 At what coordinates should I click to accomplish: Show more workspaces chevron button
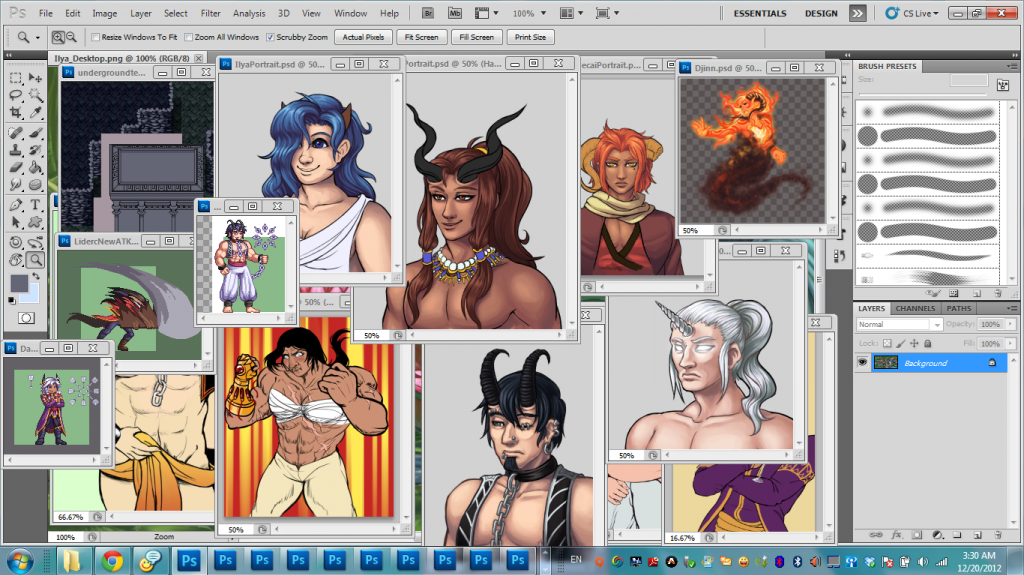(857, 13)
